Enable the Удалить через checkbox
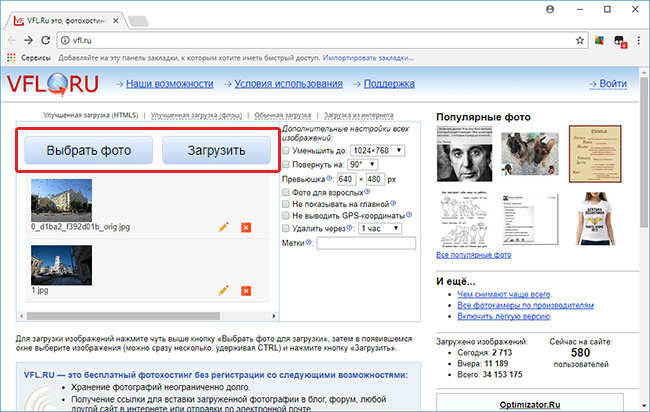 coord(286,228)
